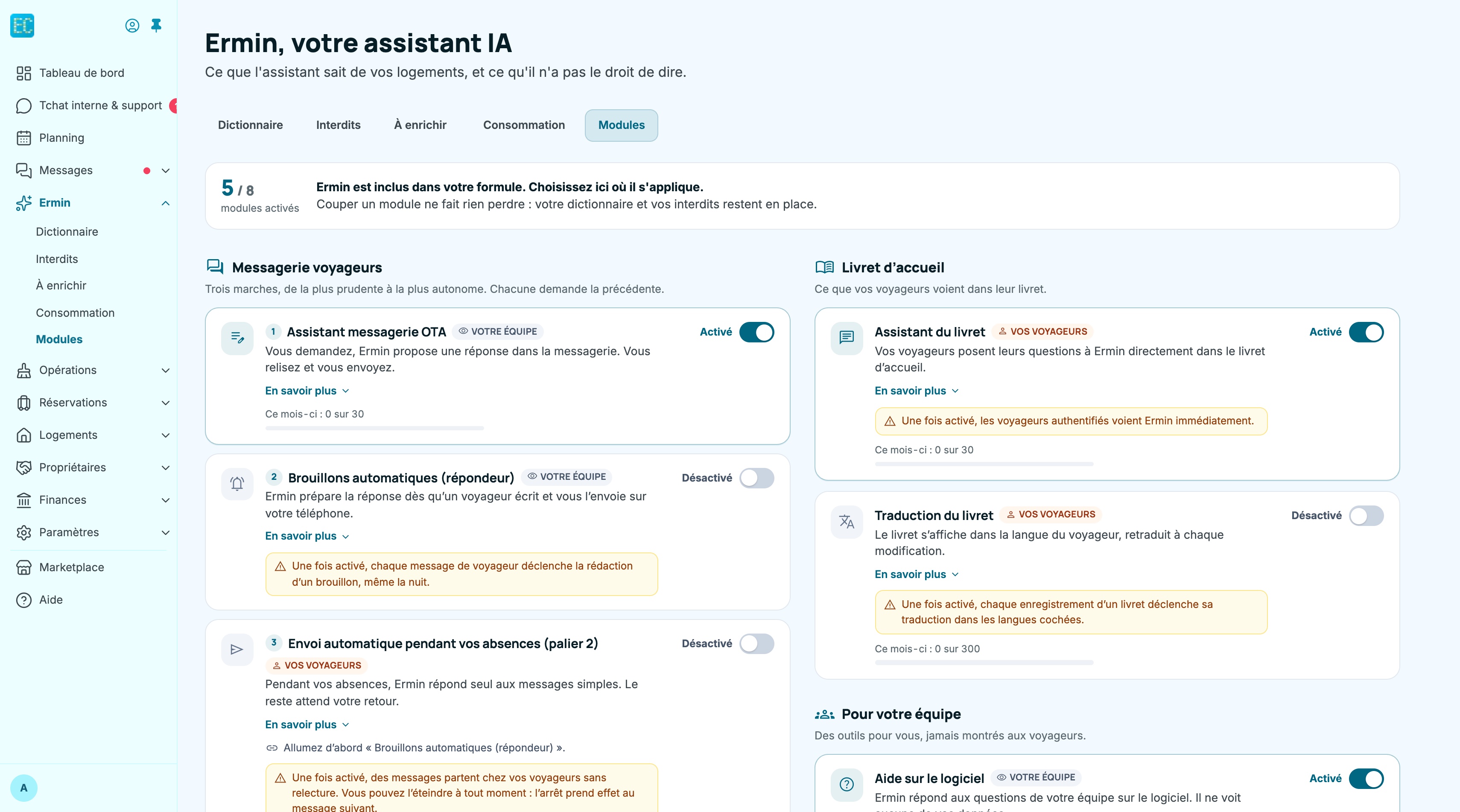Click the Assistant messagerie OTA edit icon
1460x812 pixels.
pos(237,338)
